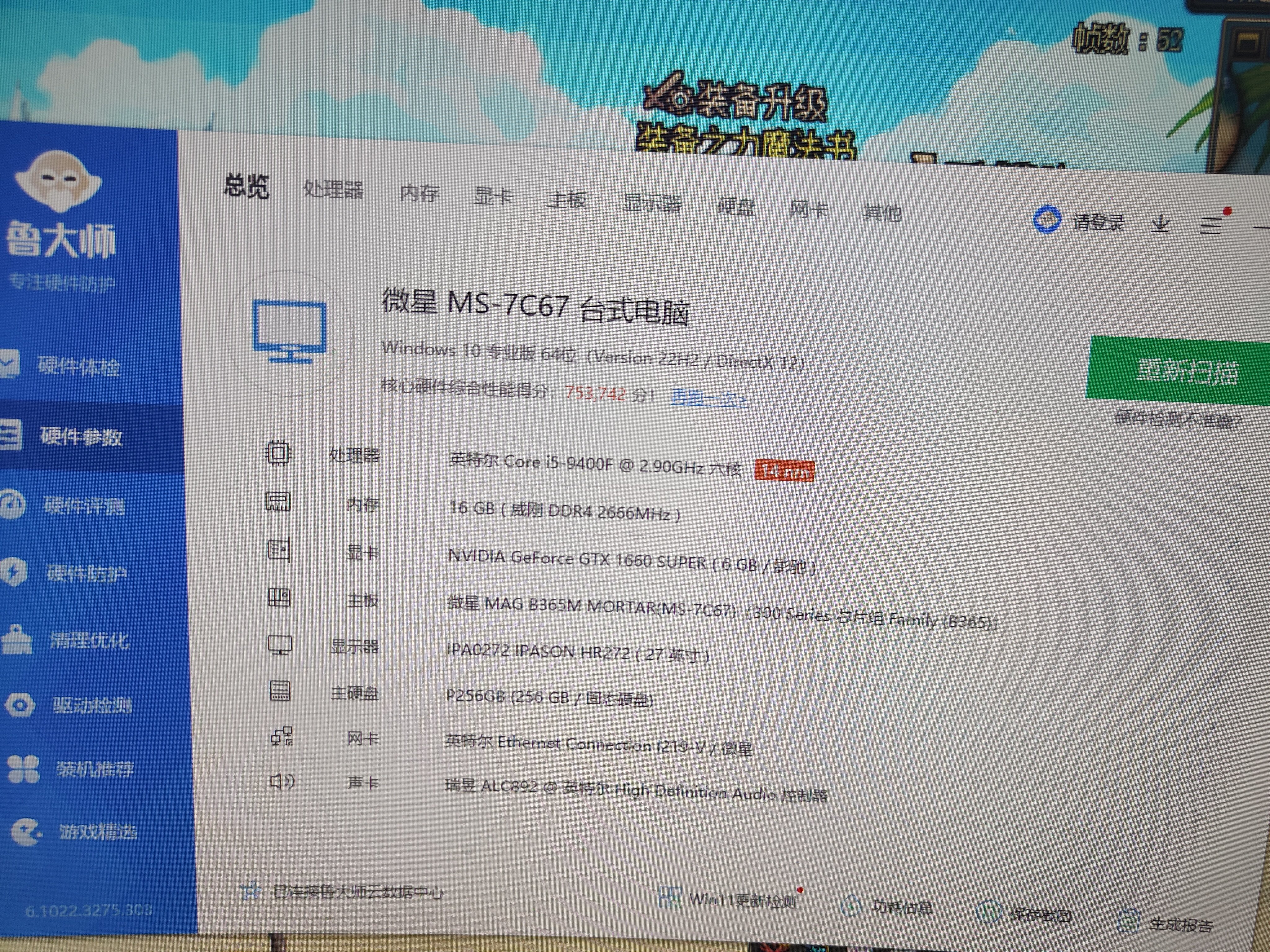This screenshot has height=952, width=1270.
Task: Open the 硬件防护 sidebar tool
Action: point(86,573)
